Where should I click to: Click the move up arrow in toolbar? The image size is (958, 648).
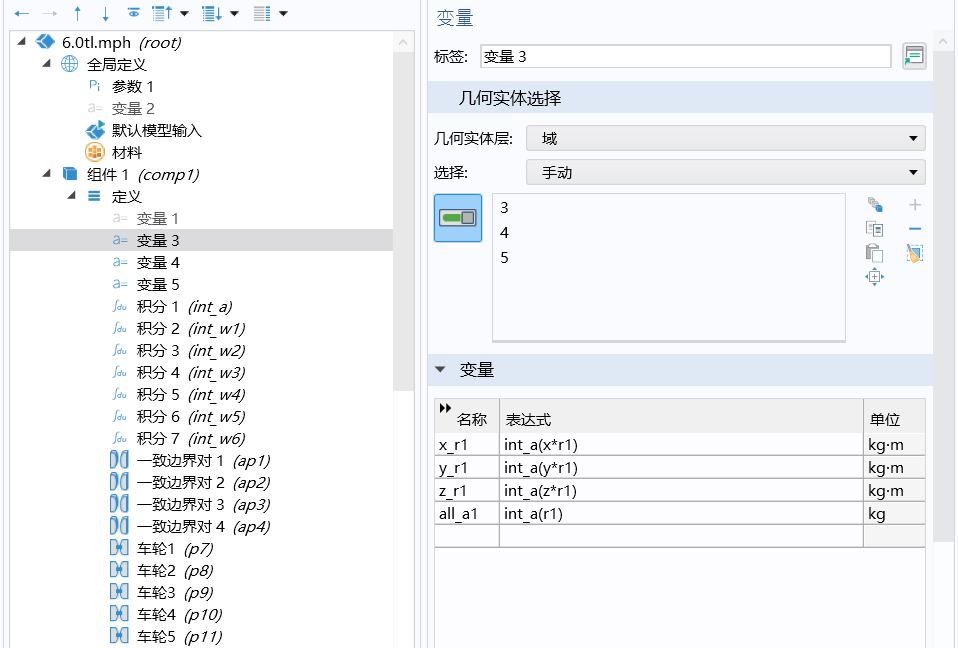(78, 13)
